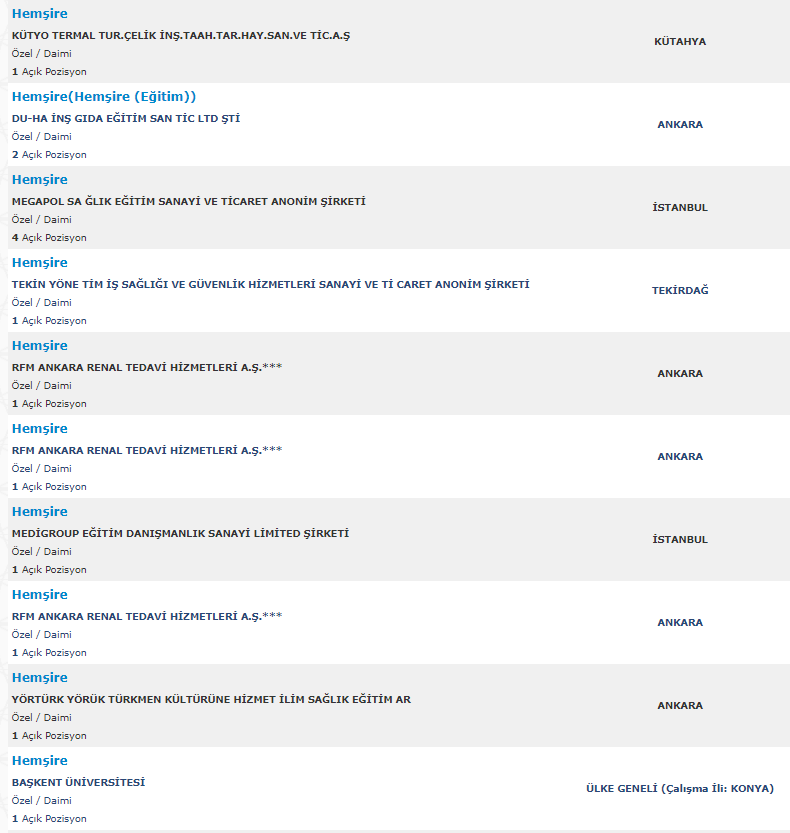Open the Hemşire(Hemşire (Eğitim)) job listing
The image size is (790, 833).
pos(104,97)
